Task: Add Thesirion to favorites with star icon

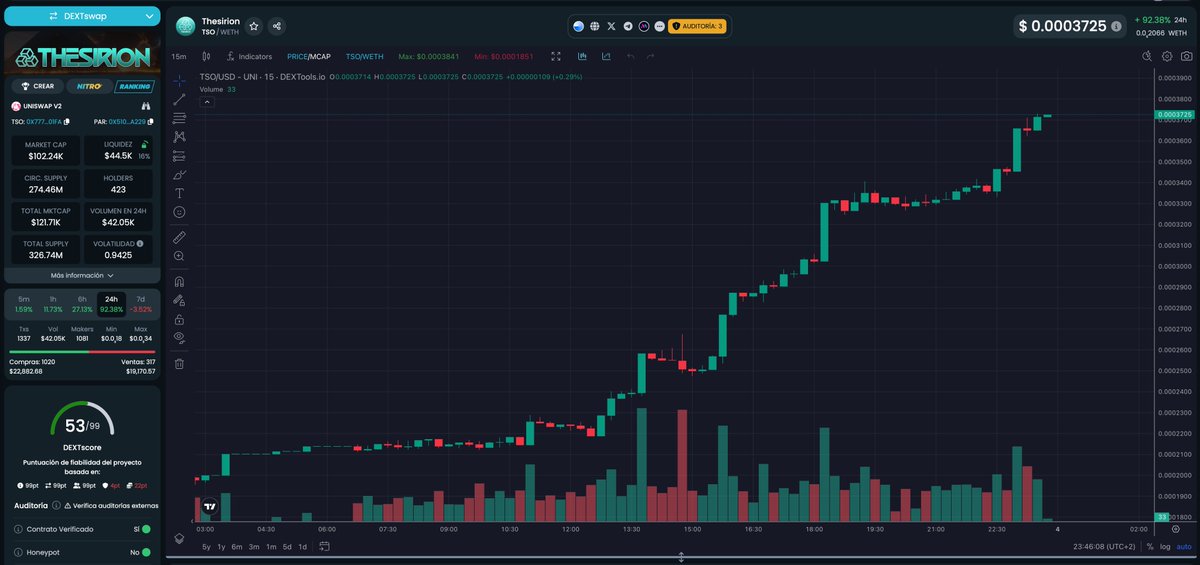Action: [254, 27]
